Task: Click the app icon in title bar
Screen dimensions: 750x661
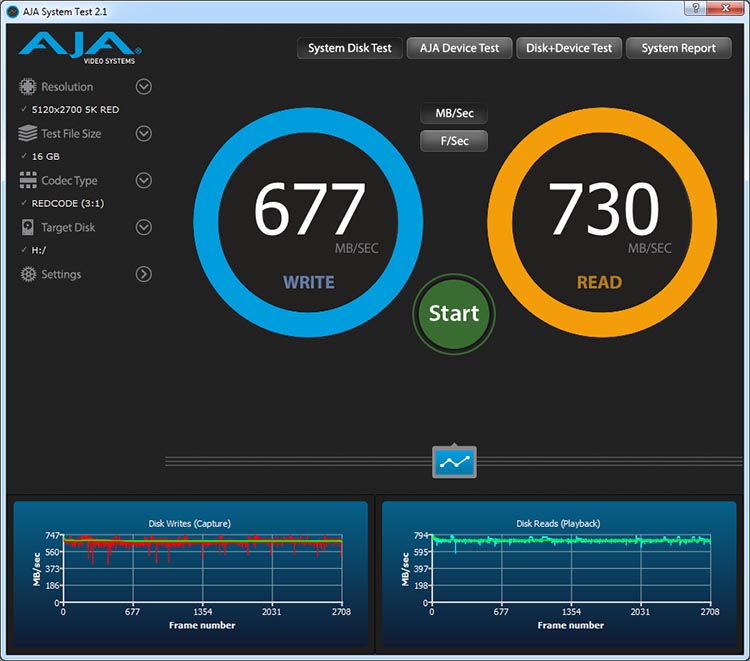Action: 13,11
